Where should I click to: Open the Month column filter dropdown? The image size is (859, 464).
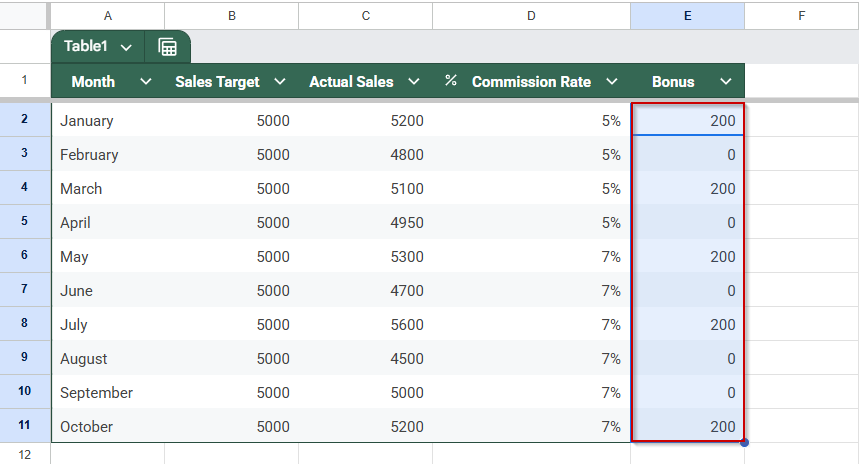(146, 82)
